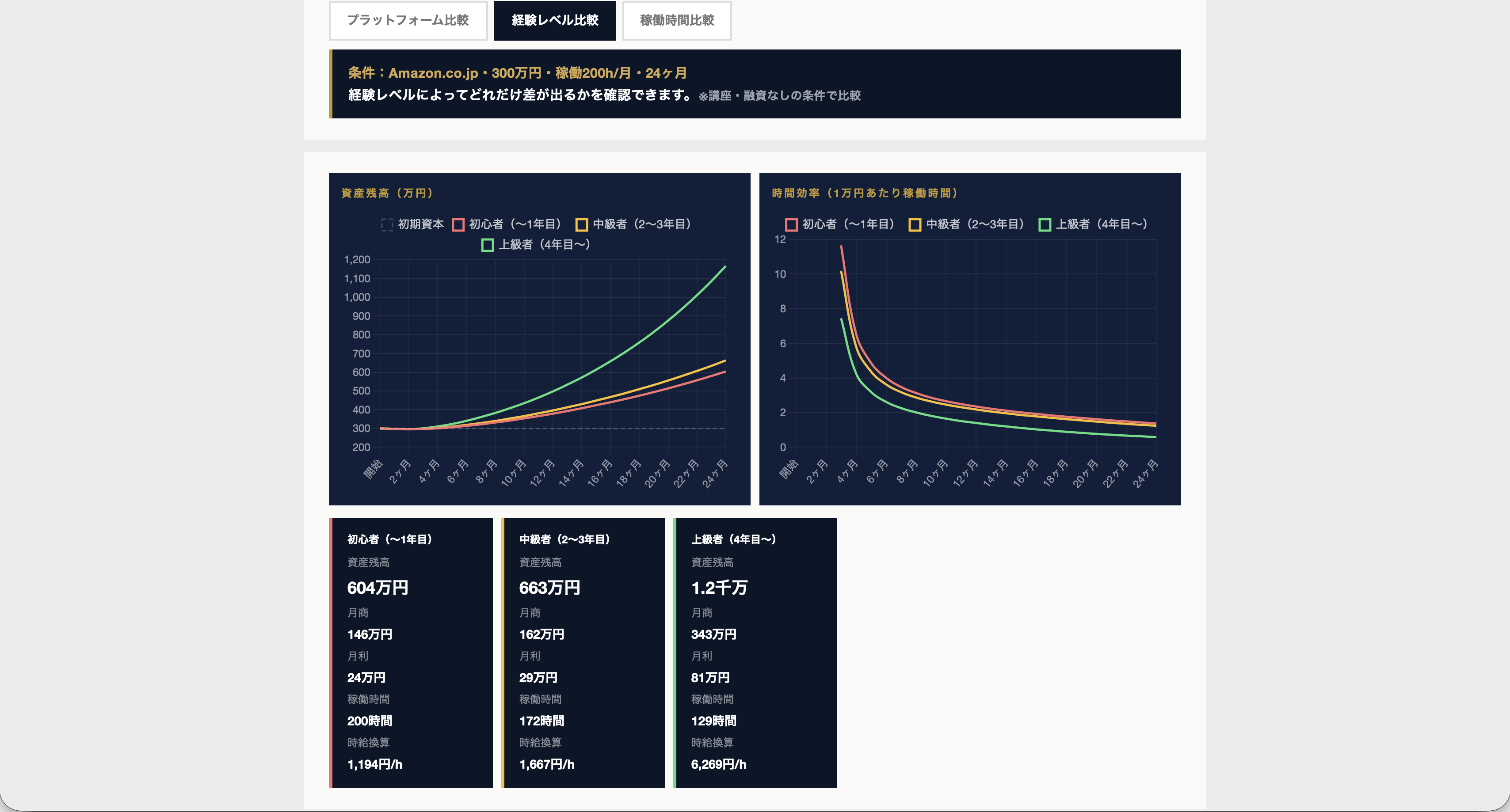This screenshot has height=812, width=1510.
Task: Click the 初心者（〜1年目）summary card
Action: point(410,652)
